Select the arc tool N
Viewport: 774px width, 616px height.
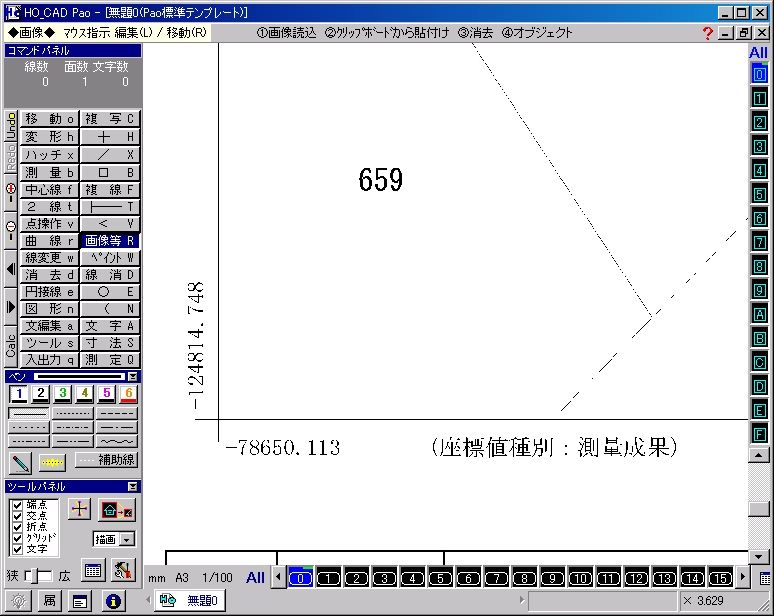point(110,309)
